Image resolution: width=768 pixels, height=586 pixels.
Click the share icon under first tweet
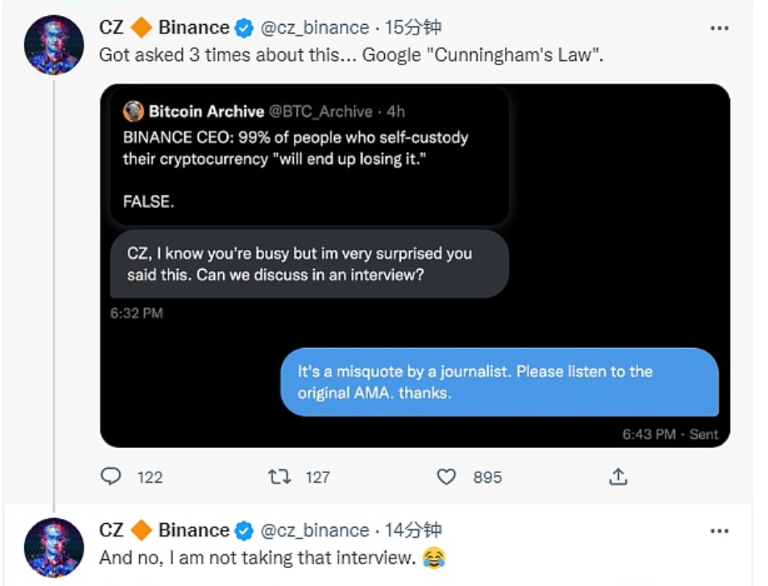point(618,477)
